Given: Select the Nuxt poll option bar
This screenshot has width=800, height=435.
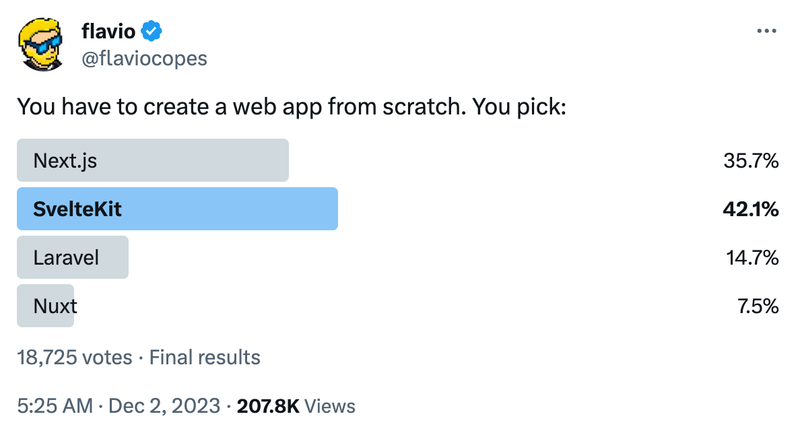Looking at the screenshot, I should (46, 306).
